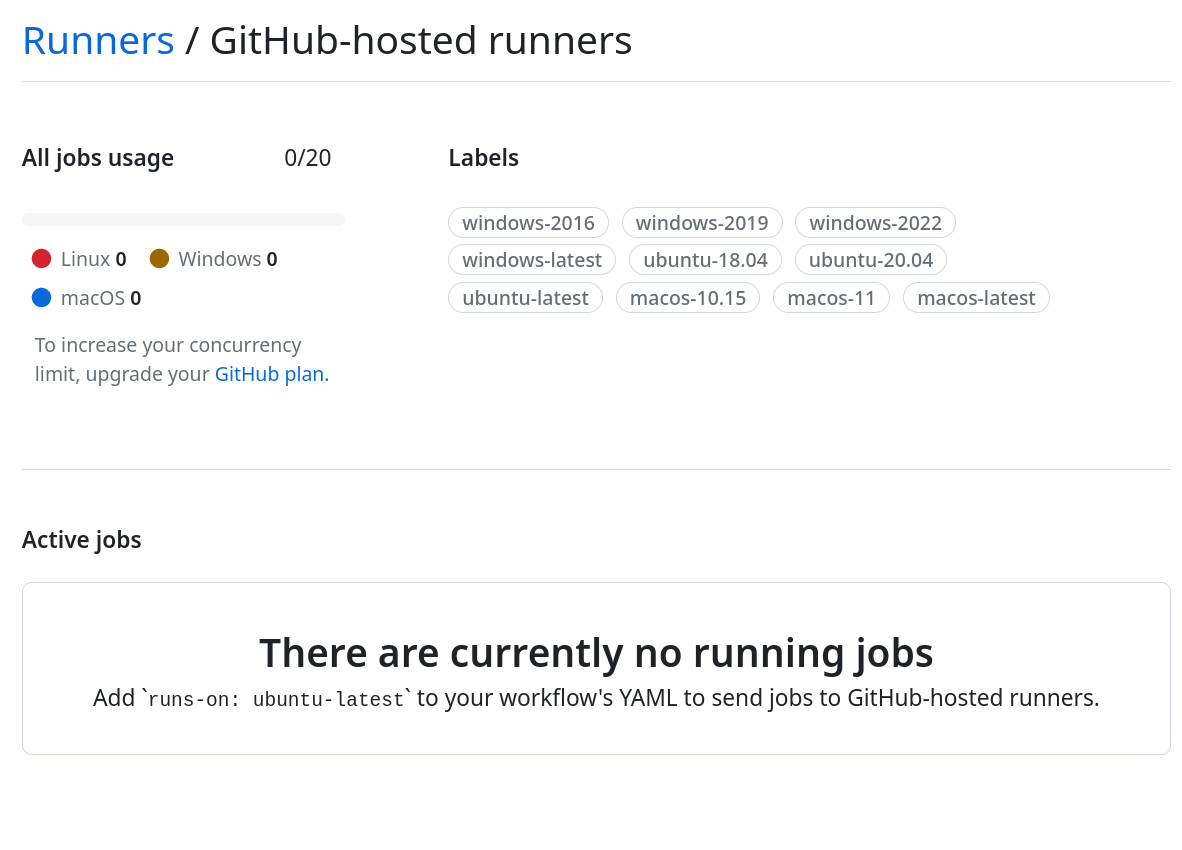Select the windows-2019 runner label
The width and height of the screenshot is (1182, 850).
[702, 222]
